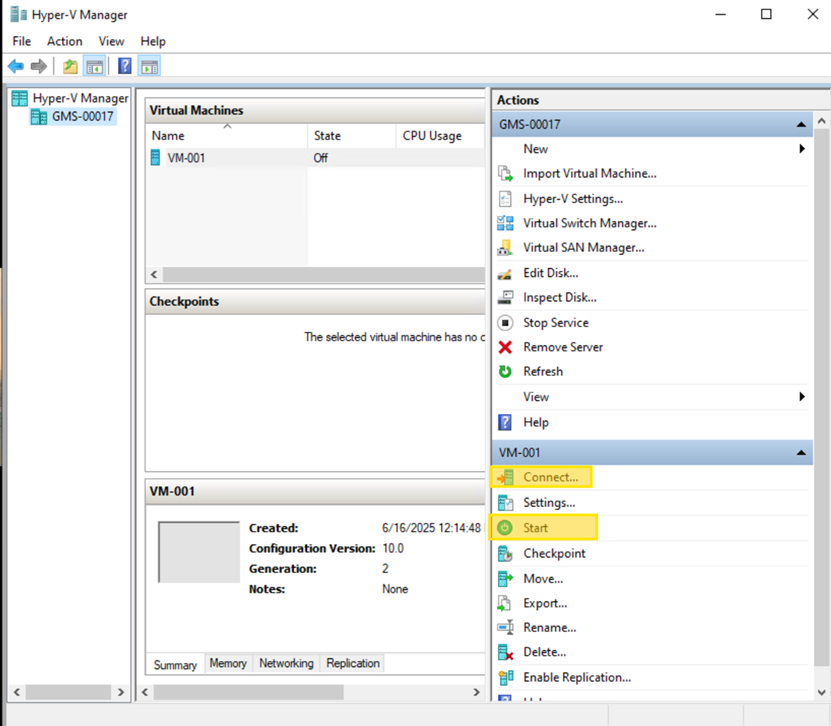
Task: Open the File menu
Action: click(22, 41)
